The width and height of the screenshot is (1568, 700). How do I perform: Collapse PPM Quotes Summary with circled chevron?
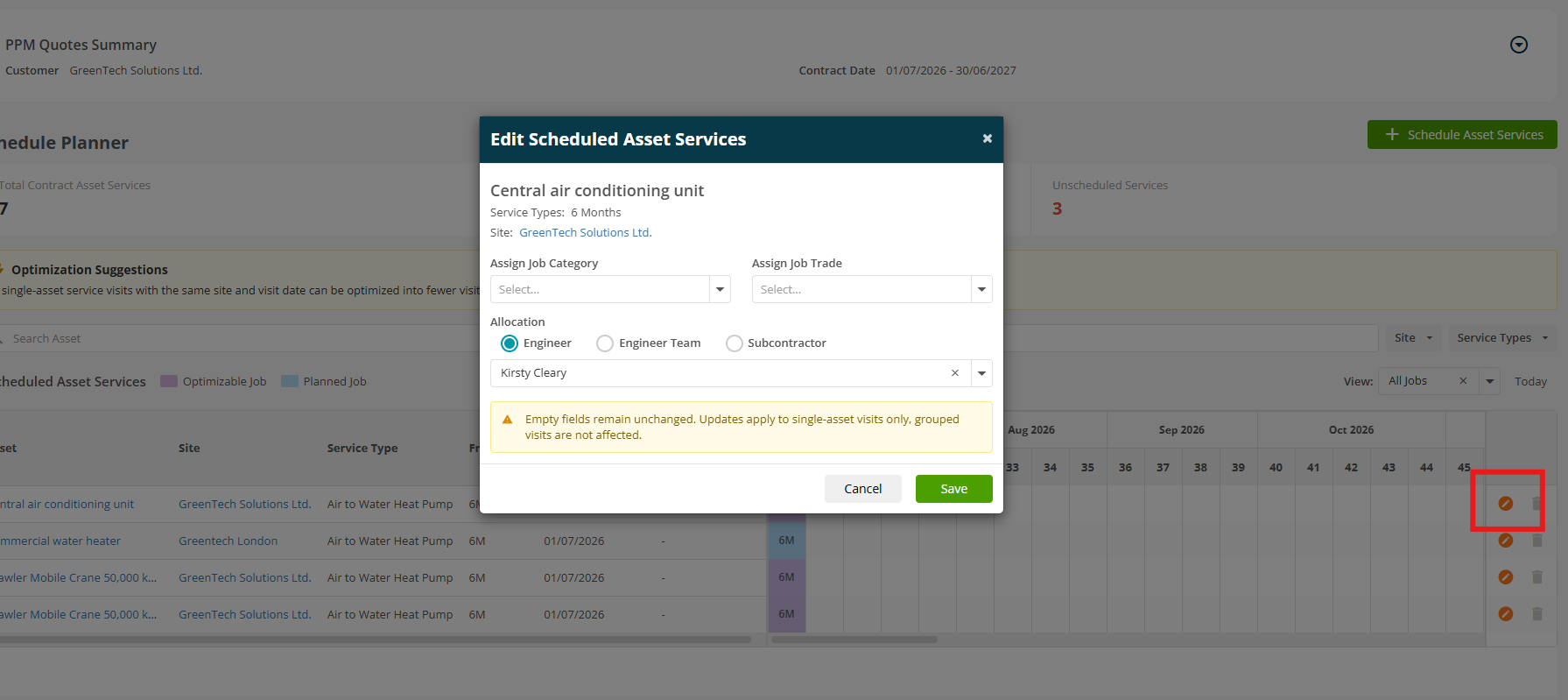1519,45
